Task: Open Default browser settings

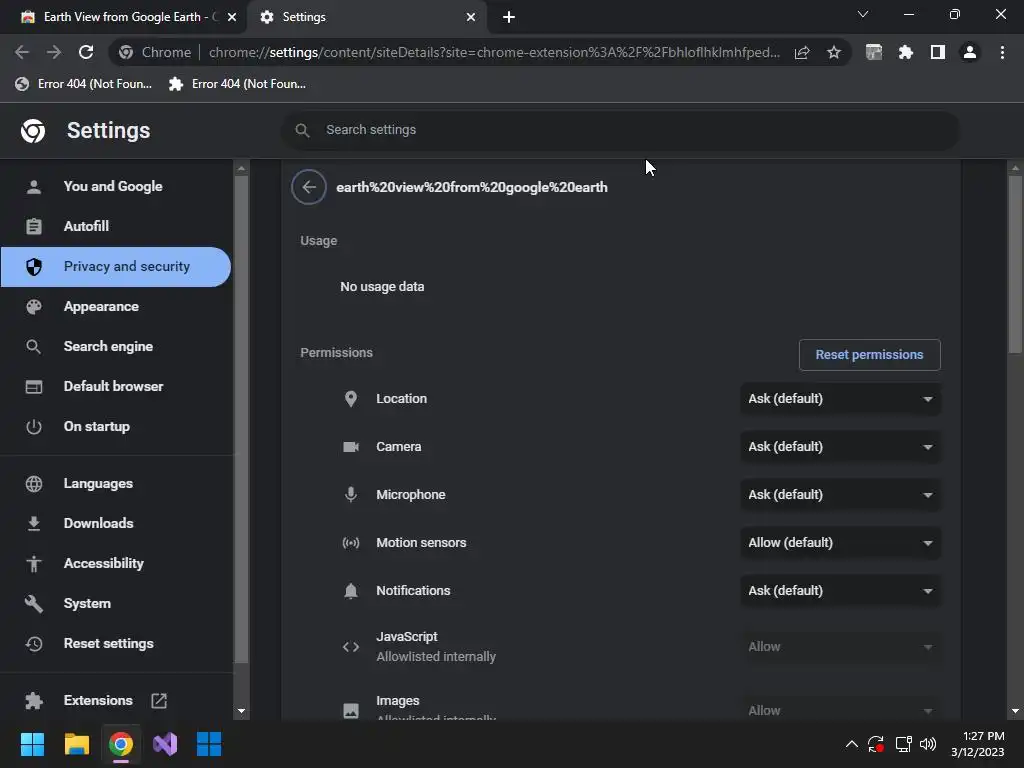Action: pyautogui.click(x=115, y=387)
